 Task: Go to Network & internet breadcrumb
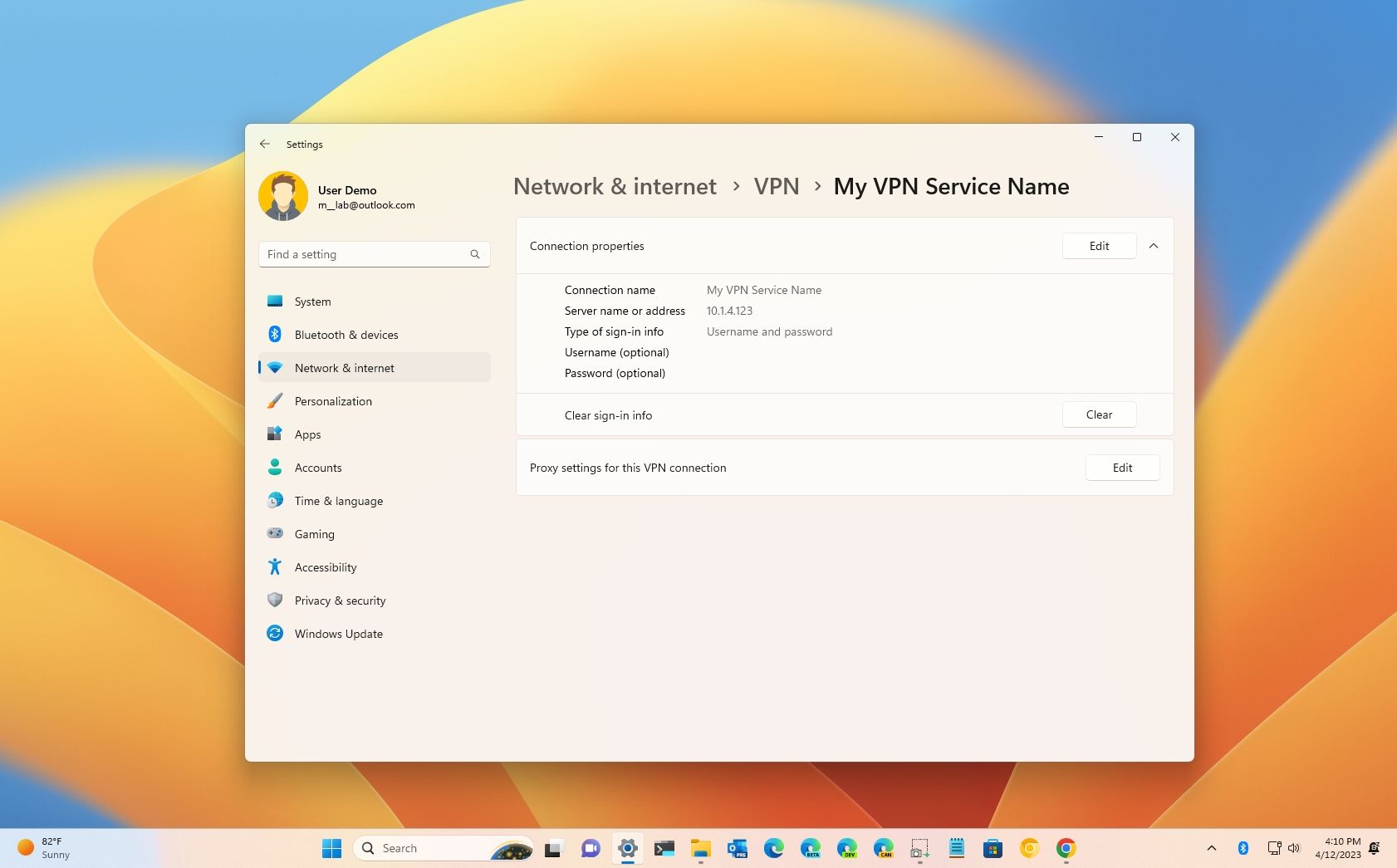(x=615, y=186)
